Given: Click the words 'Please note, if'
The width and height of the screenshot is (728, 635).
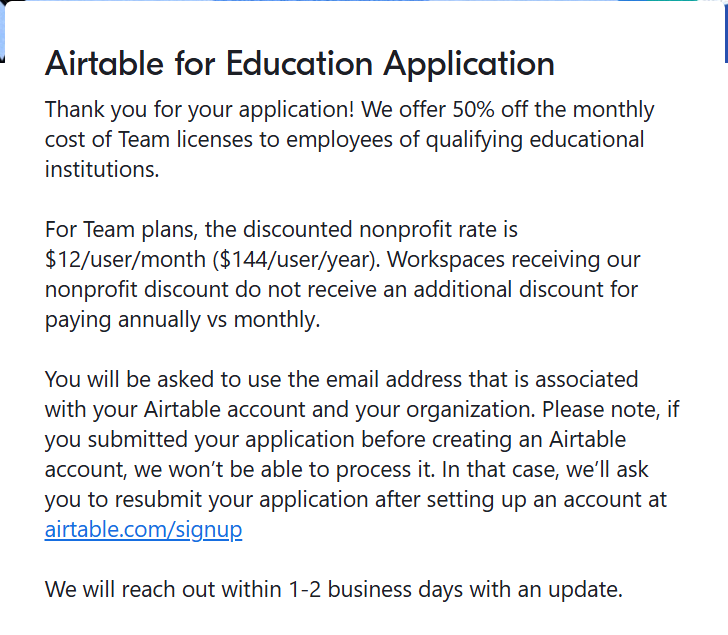Looking at the screenshot, I should (x=611, y=410).
